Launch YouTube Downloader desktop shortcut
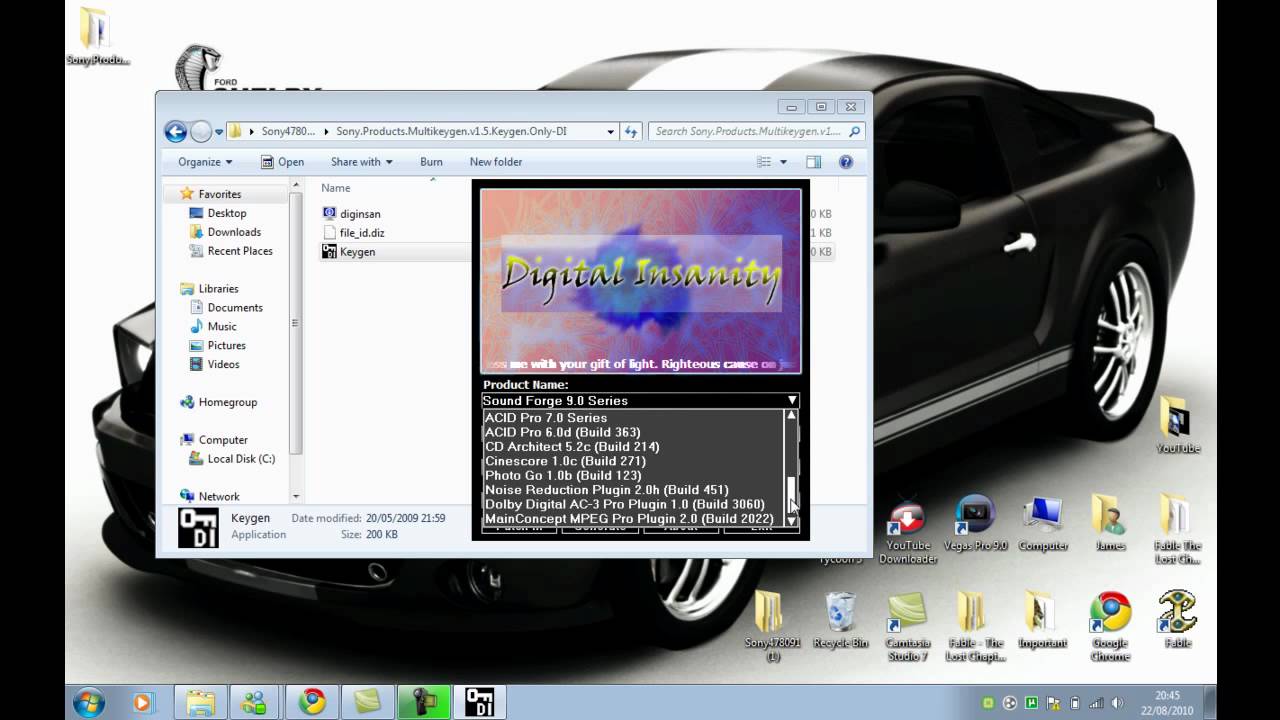The image size is (1280, 720). 907,530
